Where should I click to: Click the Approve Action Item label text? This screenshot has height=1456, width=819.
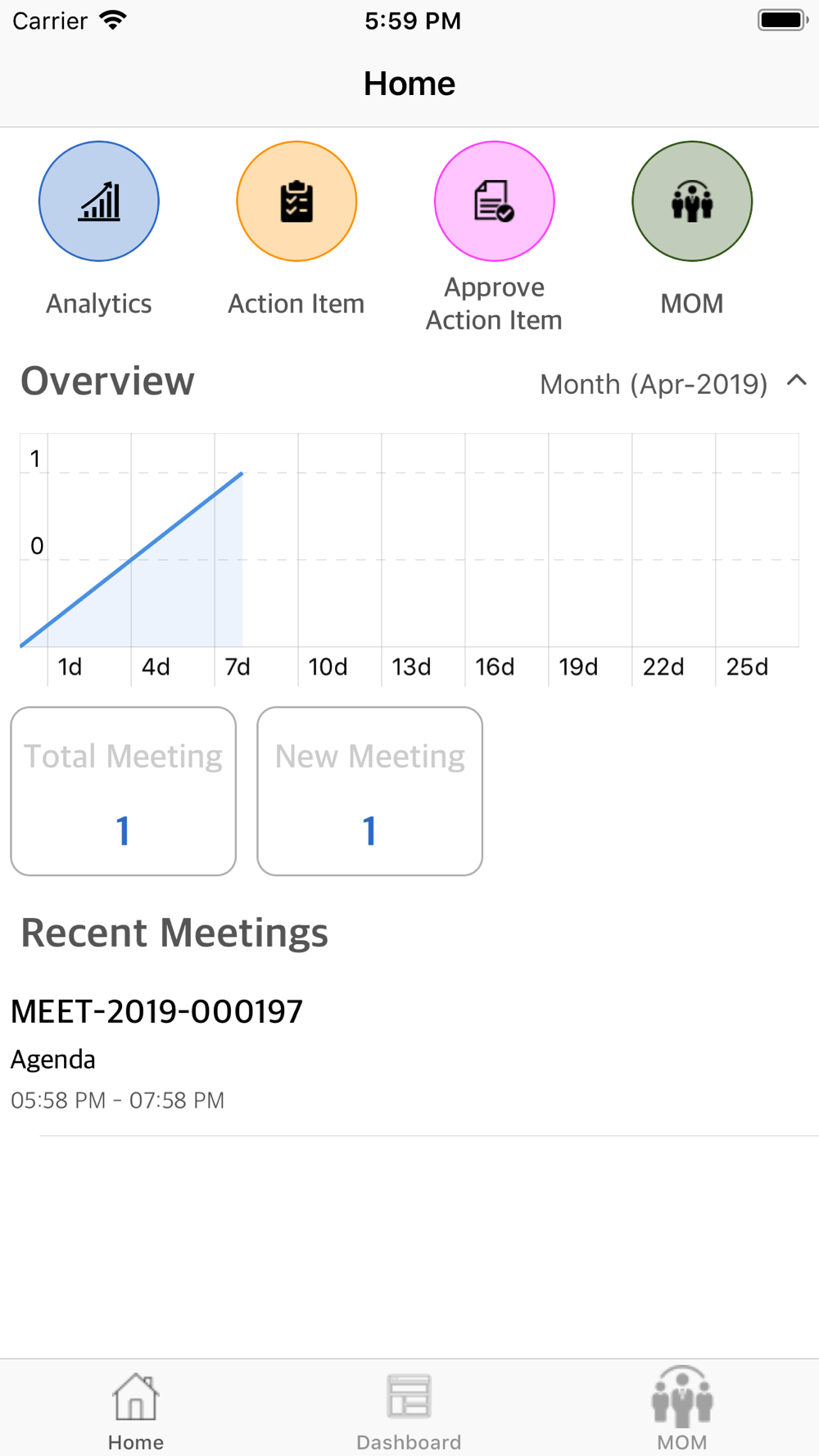pyautogui.click(x=494, y=304)
